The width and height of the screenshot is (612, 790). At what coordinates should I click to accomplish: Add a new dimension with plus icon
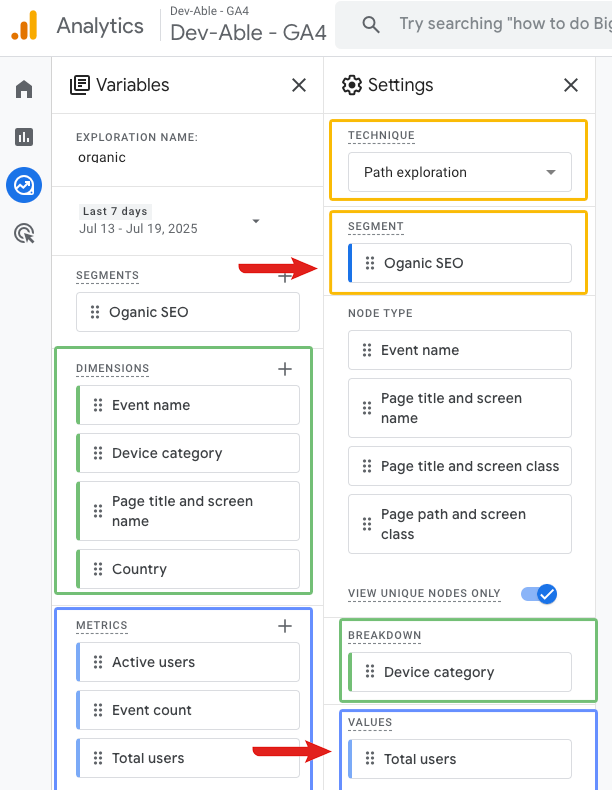[x=285, y=369]
